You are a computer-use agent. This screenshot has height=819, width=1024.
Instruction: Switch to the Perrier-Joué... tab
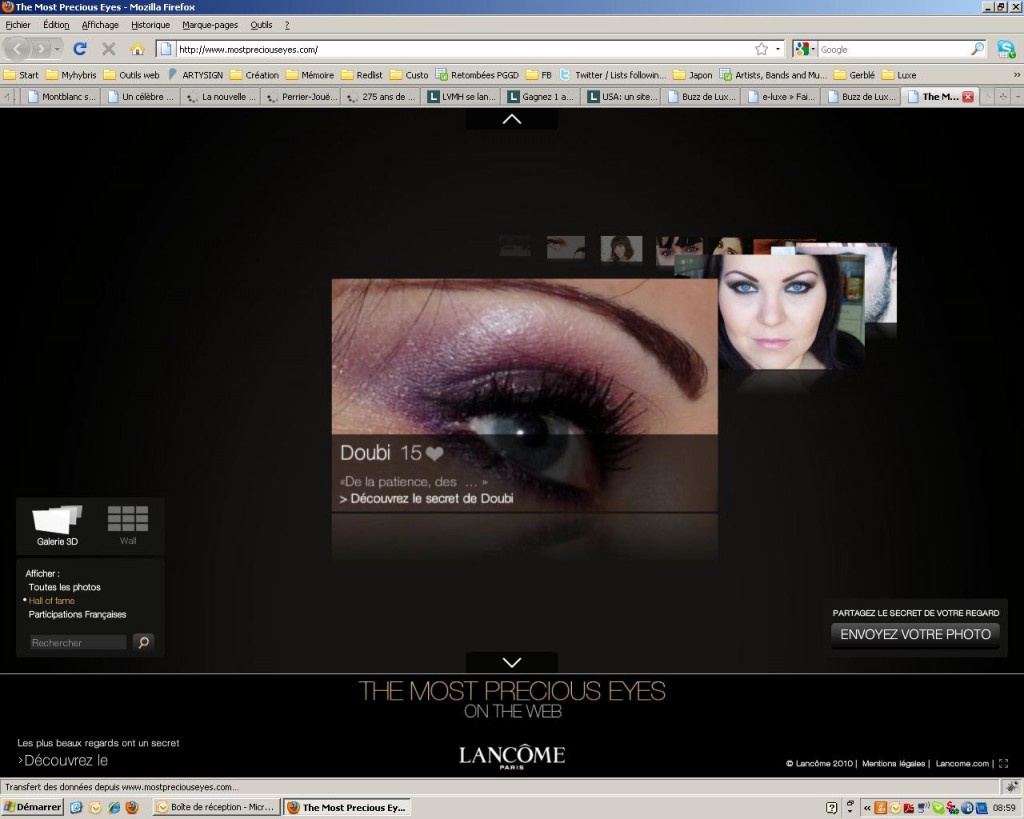coord(302,97)
